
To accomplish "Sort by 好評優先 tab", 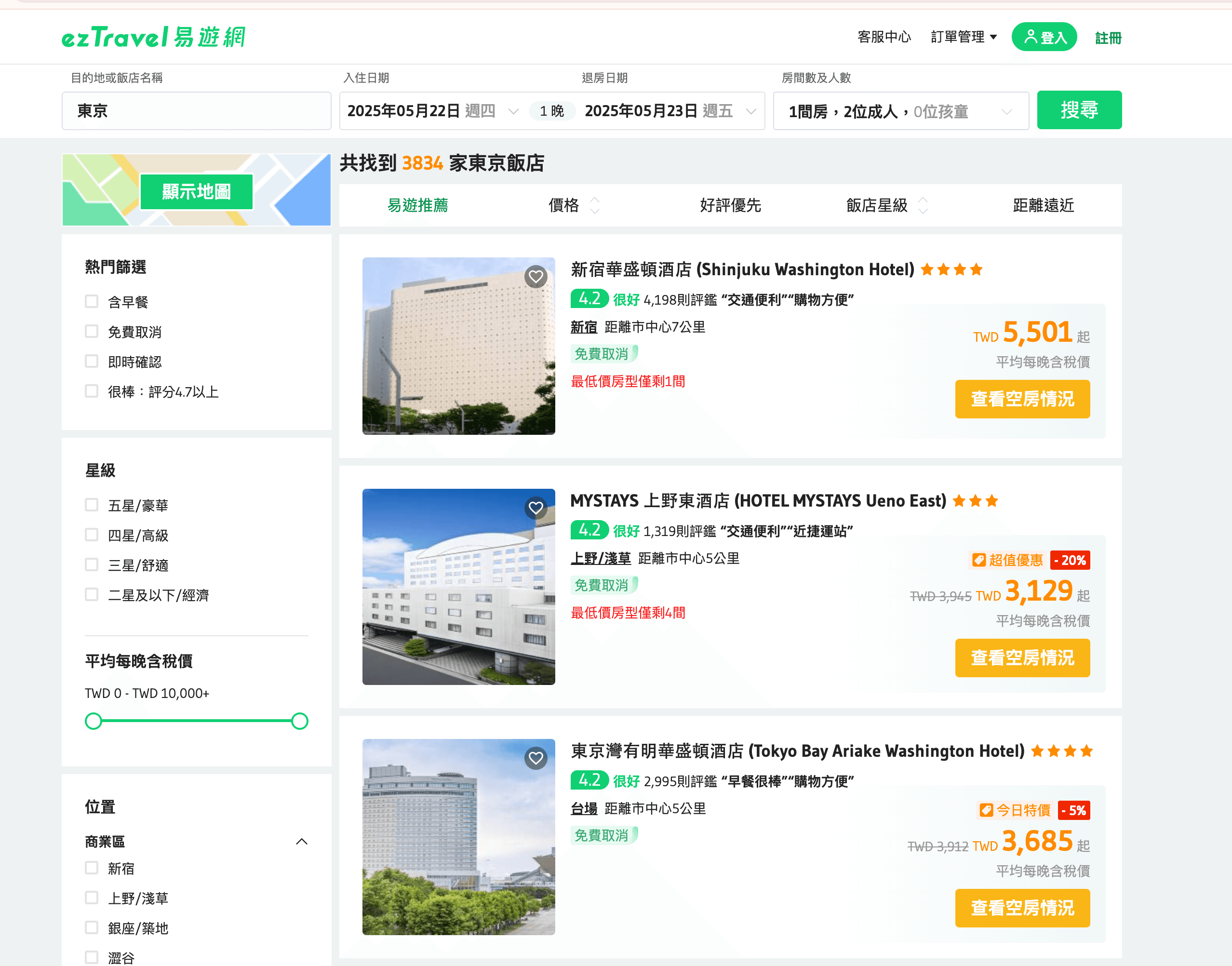I will (730, 205).
